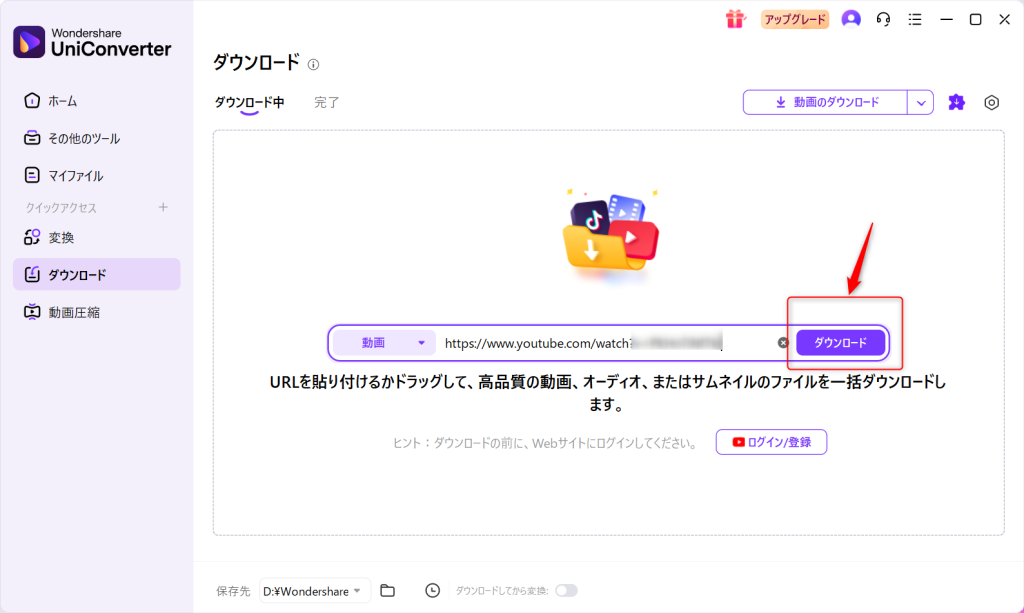Clear the URL with the x icon
The height and width of the screenshot is (613, 1024).
(x=783, y=343)
